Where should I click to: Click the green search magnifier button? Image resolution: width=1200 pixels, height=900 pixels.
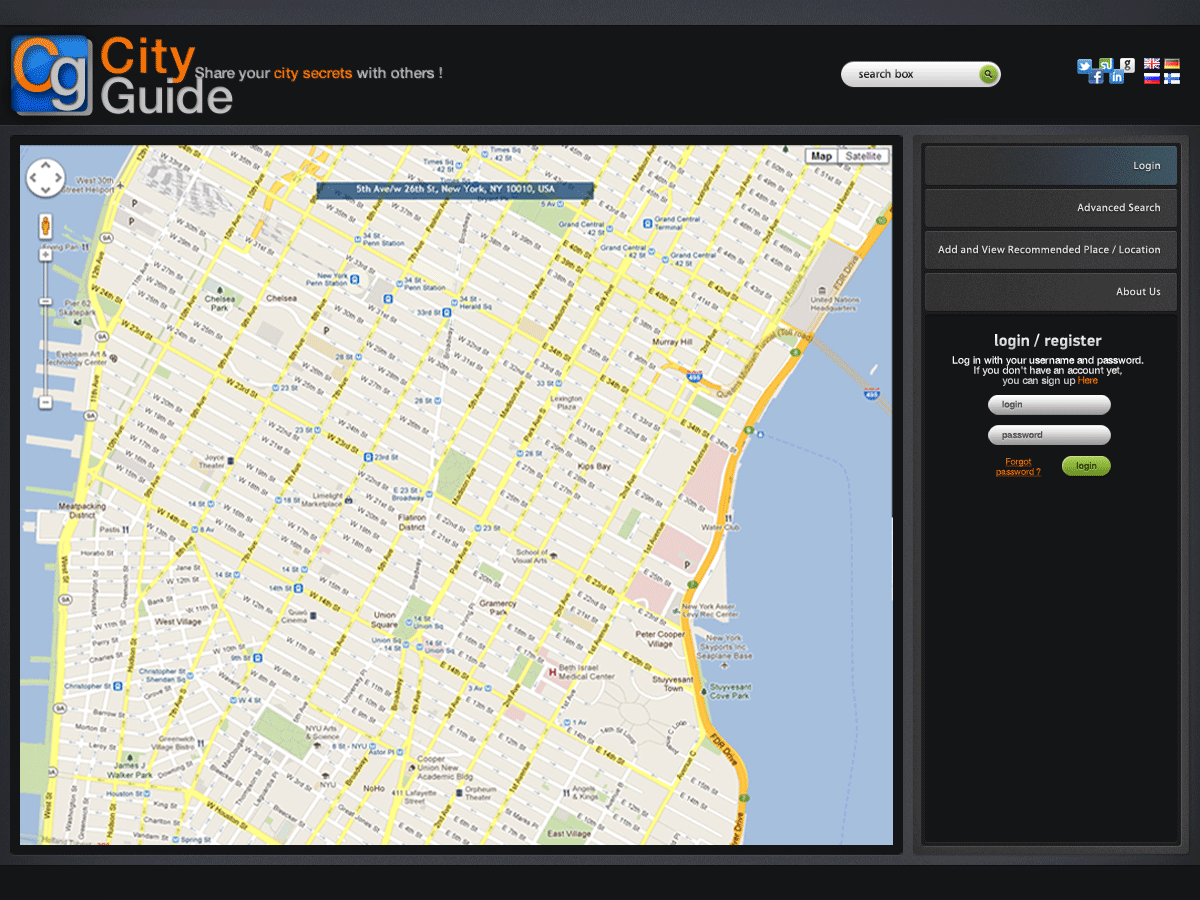click(988, 74)
